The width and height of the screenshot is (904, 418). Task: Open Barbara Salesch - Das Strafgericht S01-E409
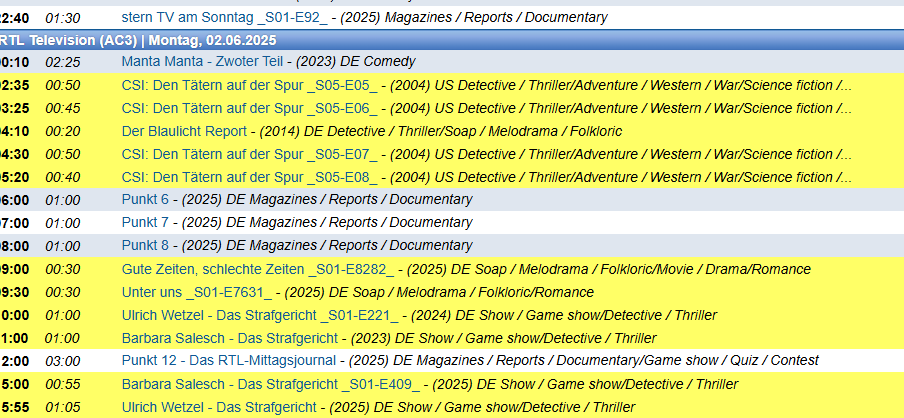coord(271,384)
